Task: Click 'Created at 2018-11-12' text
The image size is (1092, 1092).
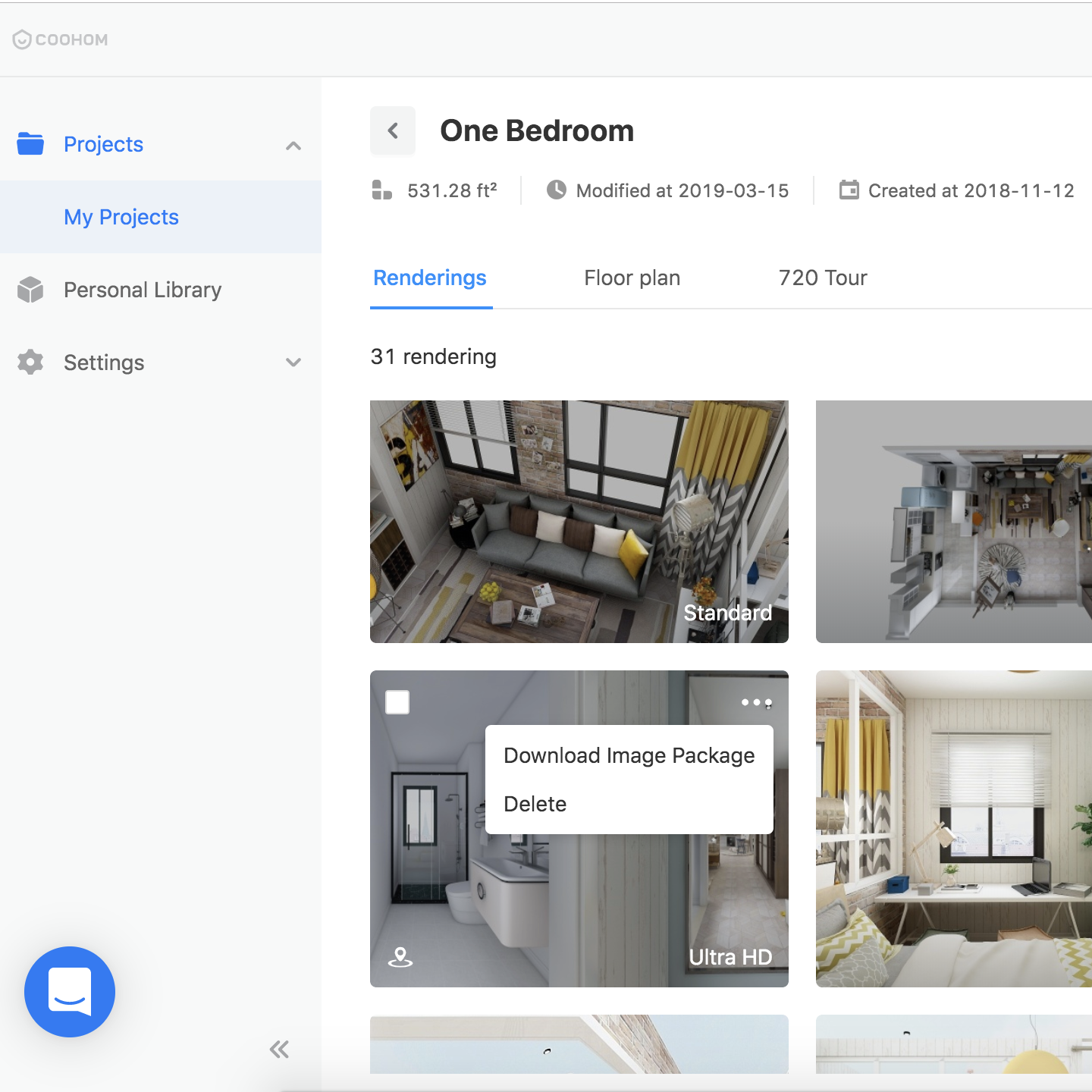Action: pyautogui.click(x=971, y=190)
